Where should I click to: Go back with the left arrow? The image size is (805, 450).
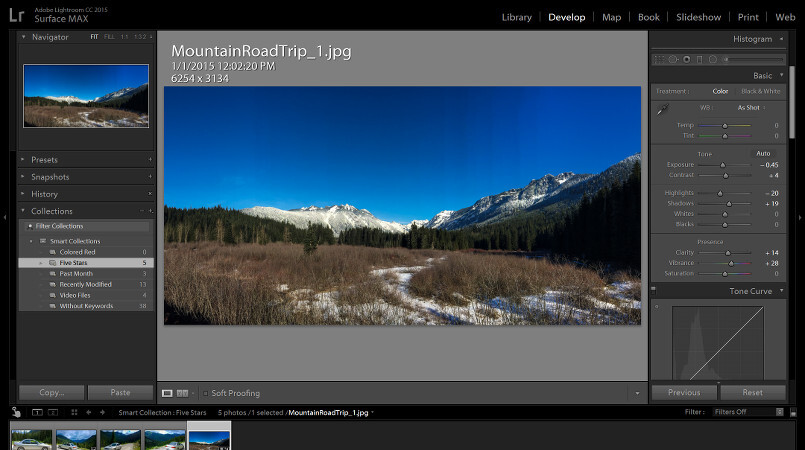[x=88, y=412]
